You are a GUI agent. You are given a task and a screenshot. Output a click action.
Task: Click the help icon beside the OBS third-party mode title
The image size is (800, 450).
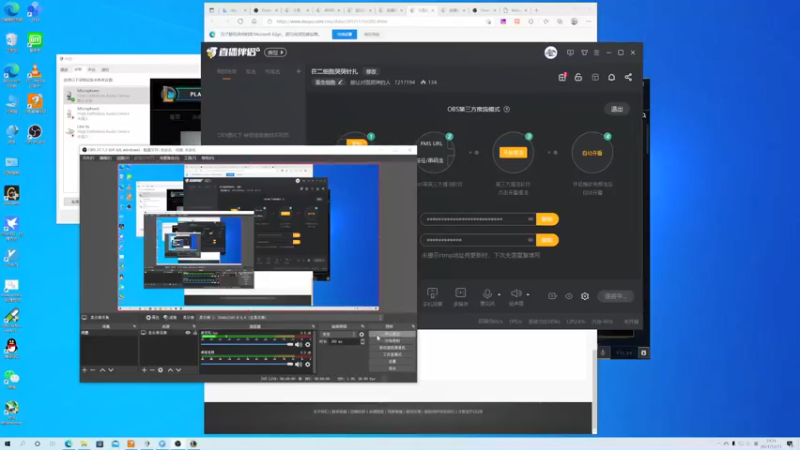(x=507, y=109)
